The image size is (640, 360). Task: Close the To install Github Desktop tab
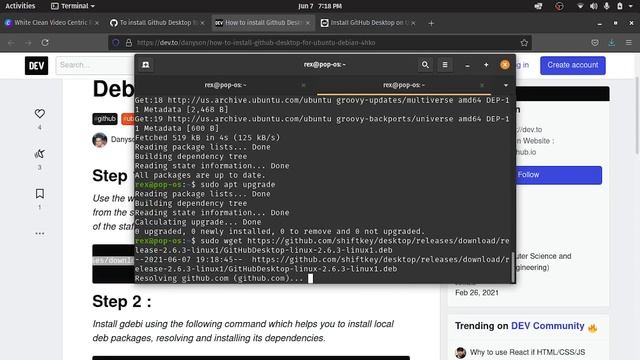pyautogui.click(x=202, y=23)
